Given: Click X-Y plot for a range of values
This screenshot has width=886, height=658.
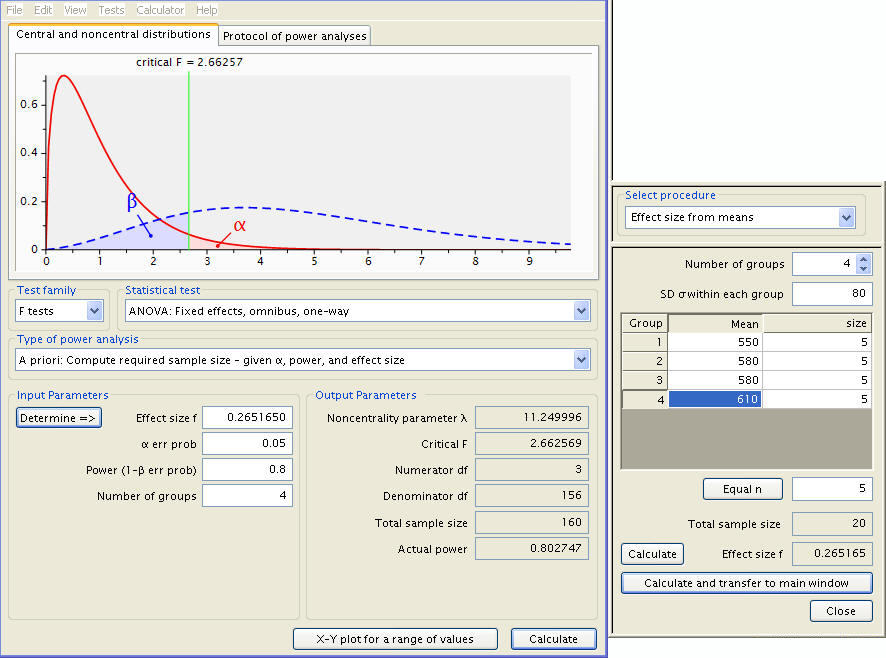Looking at the screenshot, I should (395, 639).
